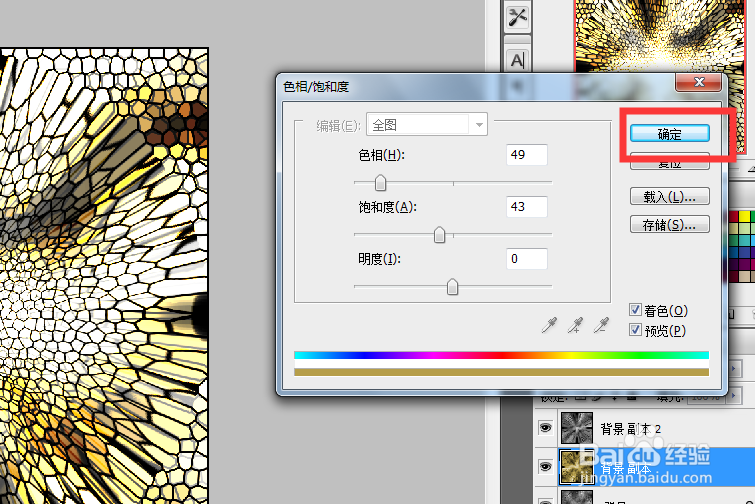Viewport: 755px width, 504px height.
Task: Select the add-to-sample eyedropper (plus)
Action: [575, 325]
